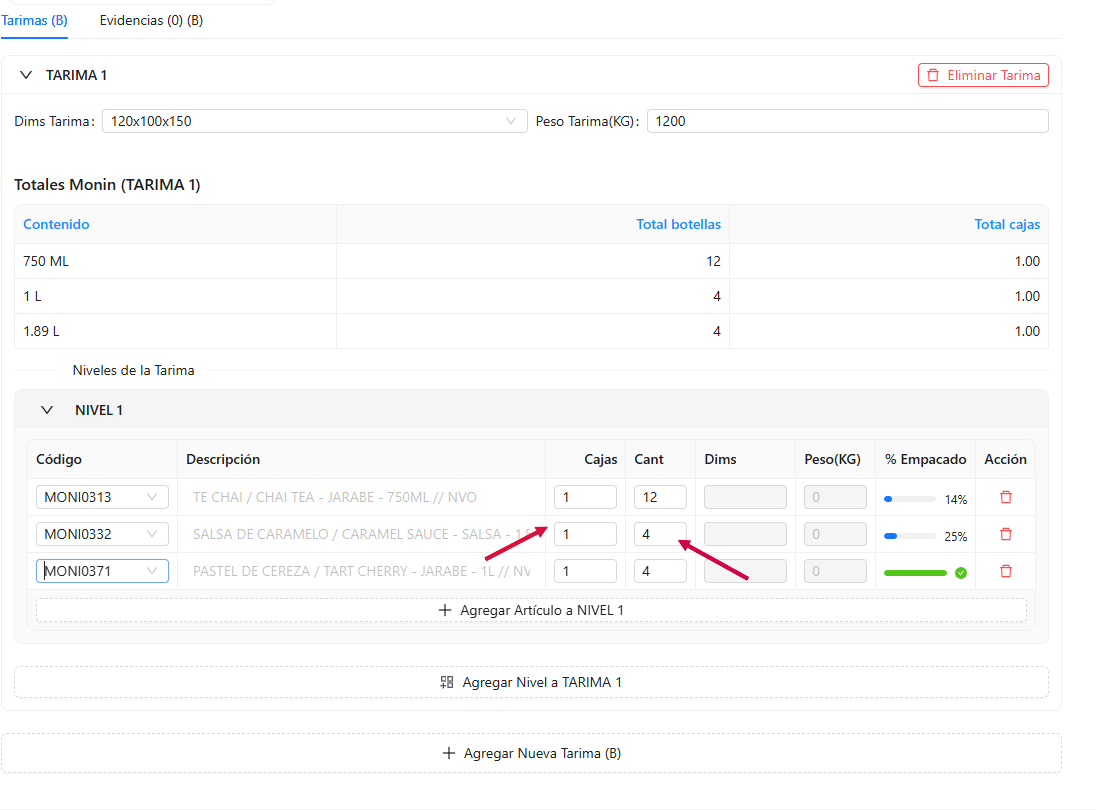1096x810 pixels.
Task: Delete the MONI0332 row with trash icon
Action: click(1006, 534)
